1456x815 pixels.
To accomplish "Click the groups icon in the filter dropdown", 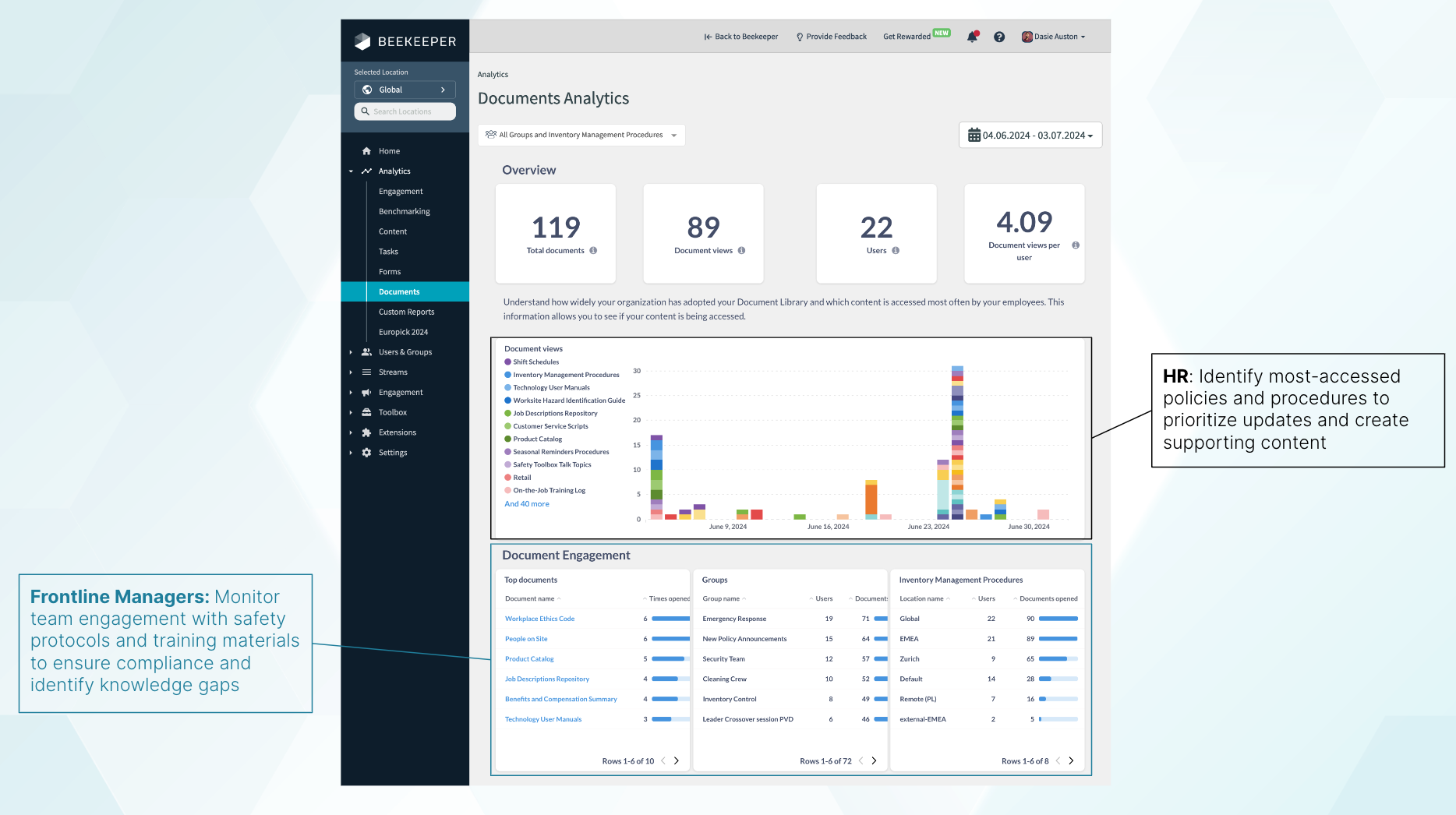I will pos(491,135).
